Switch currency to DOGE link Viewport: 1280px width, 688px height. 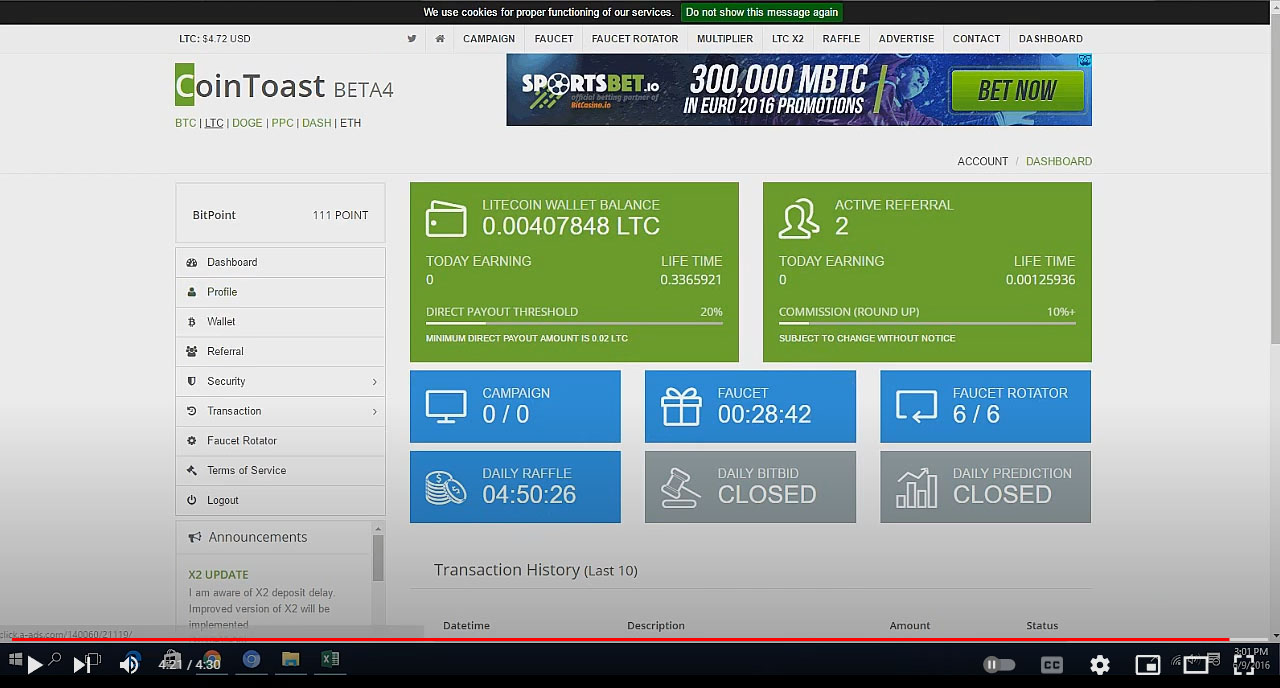click(247, 123)
